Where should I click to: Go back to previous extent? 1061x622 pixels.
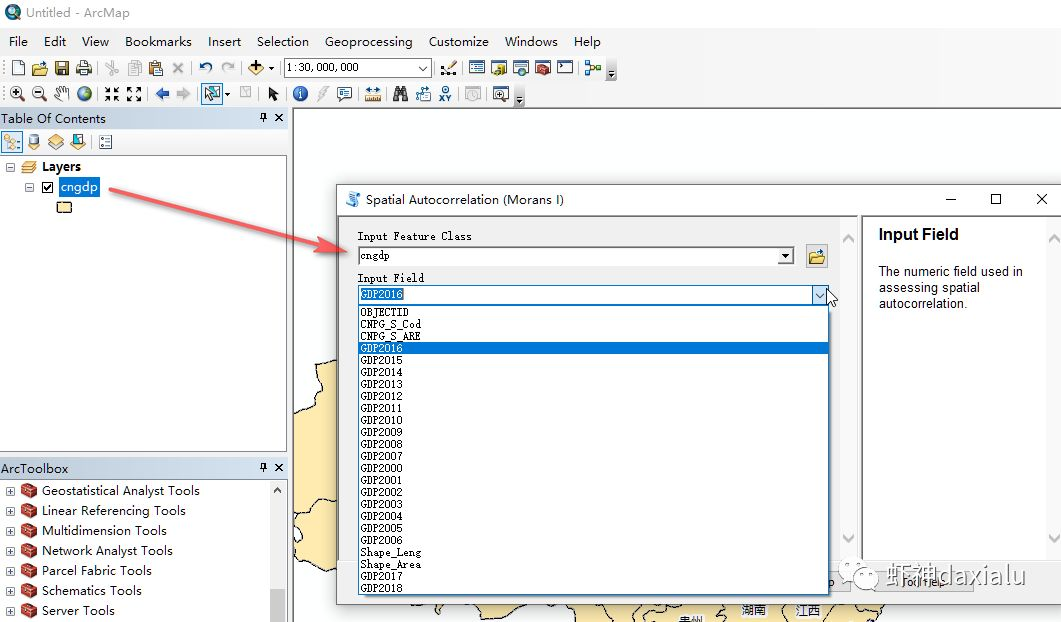pos(162,94)
